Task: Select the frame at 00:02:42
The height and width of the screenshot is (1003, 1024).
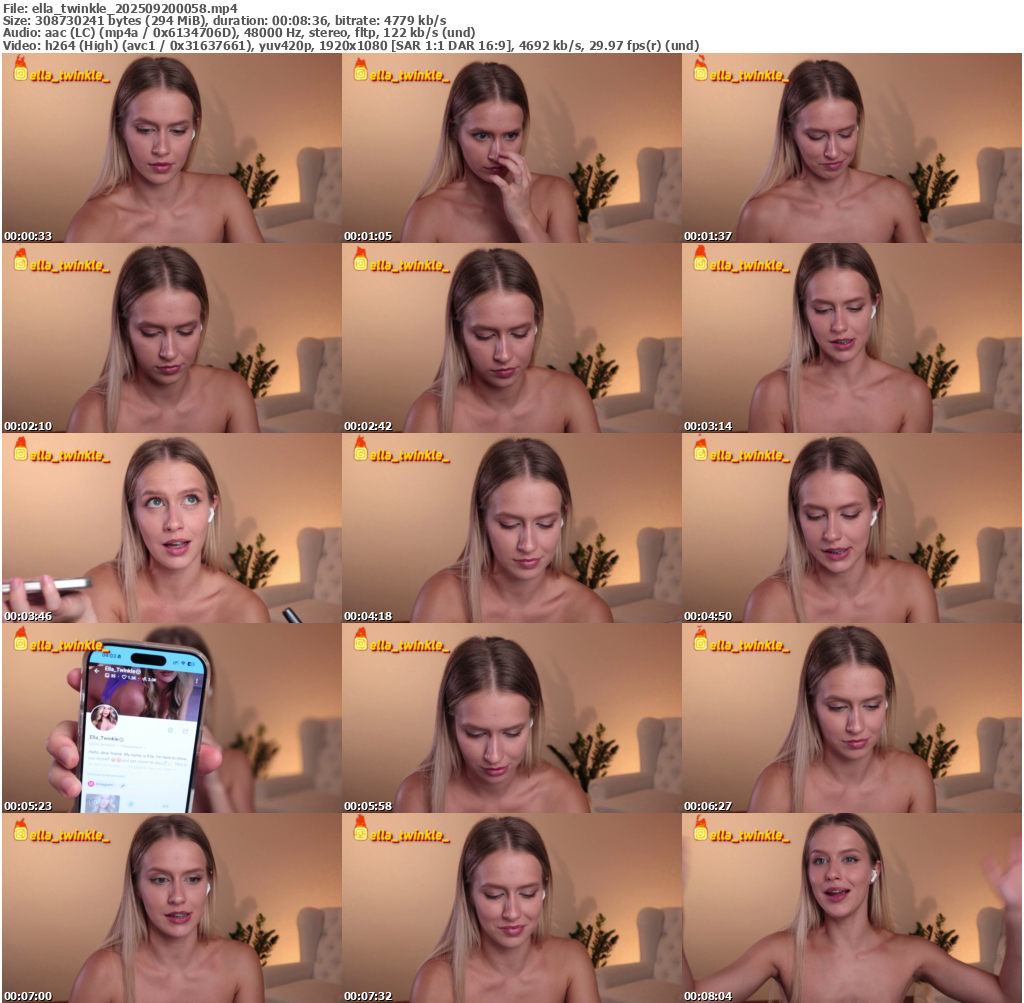Action: (x=512, y=338)
